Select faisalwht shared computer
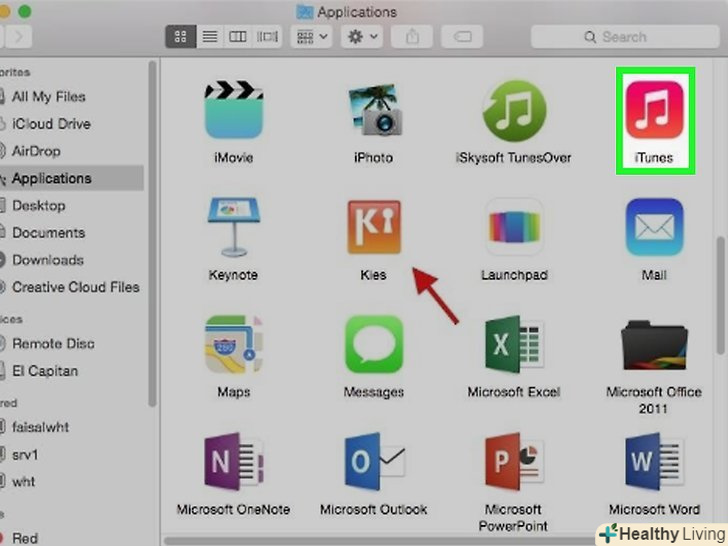This screenshot has height=546, width=728. pyautogui.click(x=40, y=427)
